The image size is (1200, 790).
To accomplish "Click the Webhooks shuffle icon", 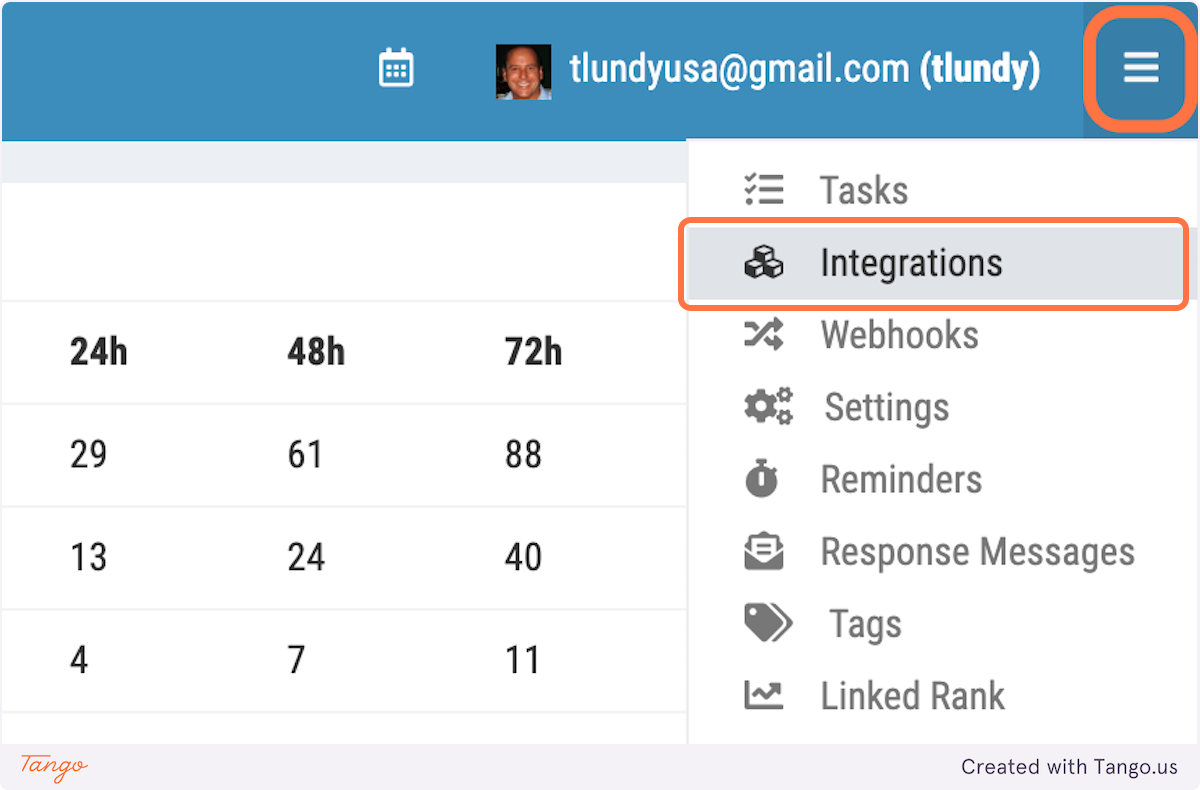I will pyautogui.click(x=764, y=335).
